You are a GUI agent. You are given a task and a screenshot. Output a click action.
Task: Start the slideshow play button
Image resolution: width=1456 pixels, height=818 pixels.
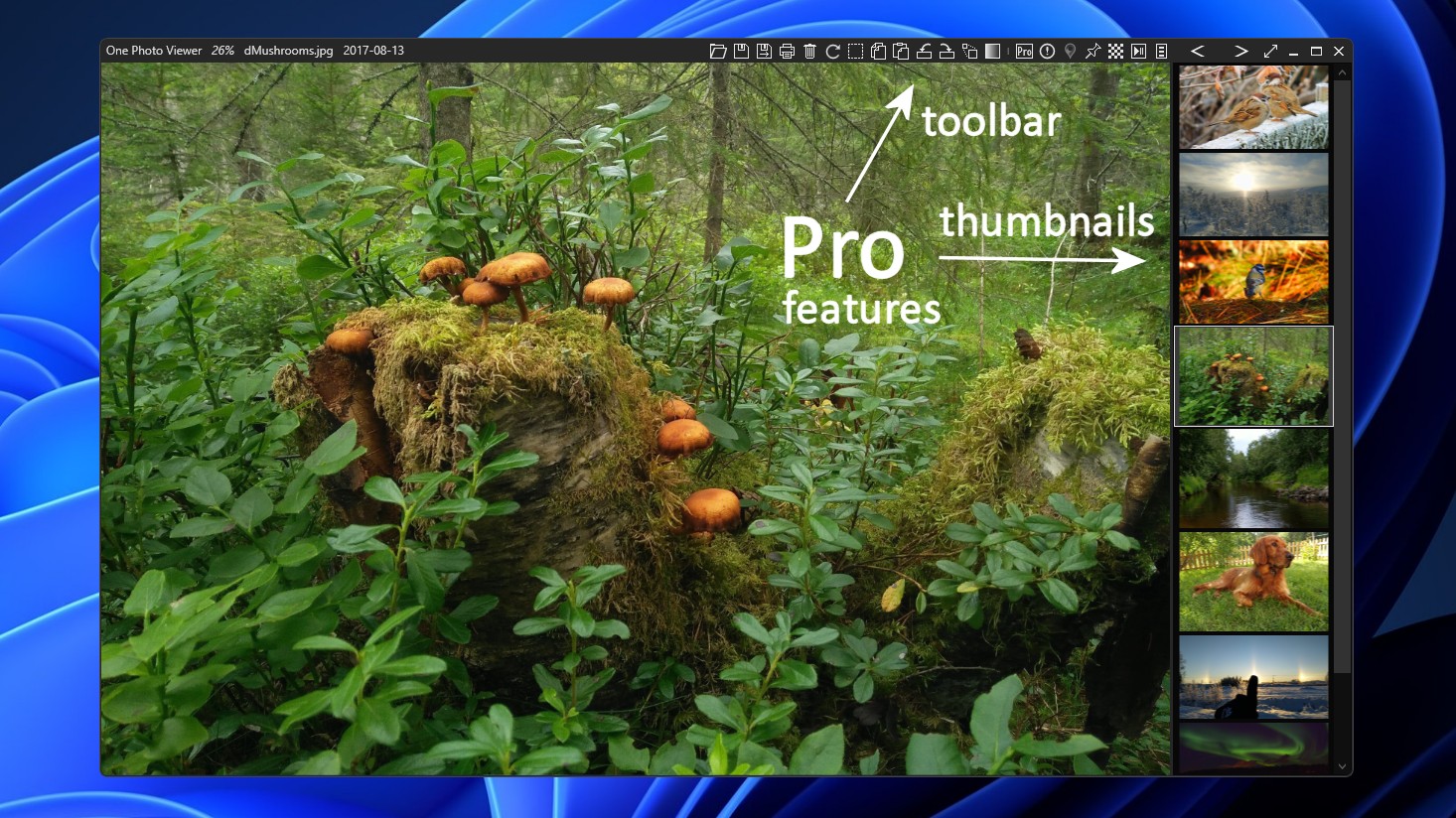1138,52
